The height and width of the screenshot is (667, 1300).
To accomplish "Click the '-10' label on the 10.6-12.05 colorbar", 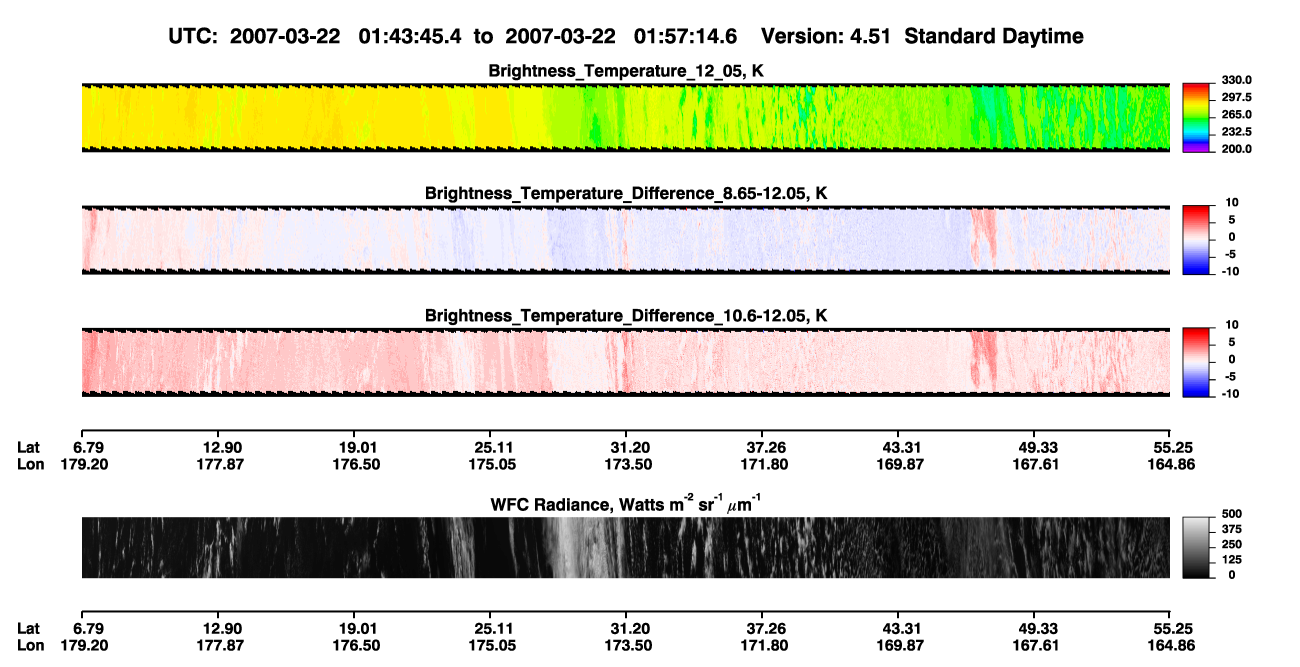I will tap(1231, 393).
